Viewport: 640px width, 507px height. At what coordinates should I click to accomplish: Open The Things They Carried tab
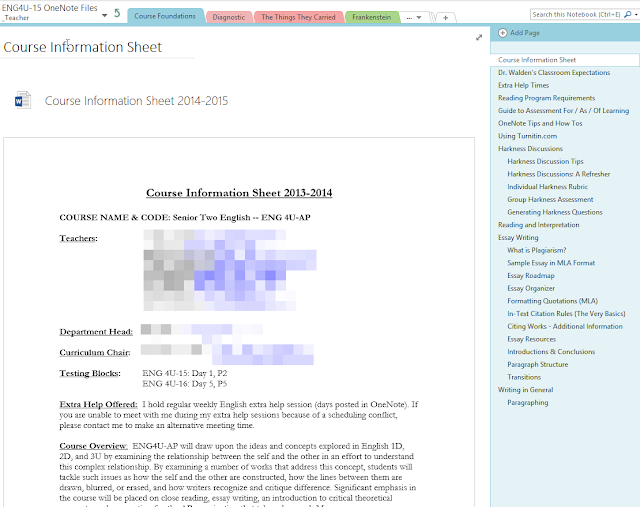(298, 17)
